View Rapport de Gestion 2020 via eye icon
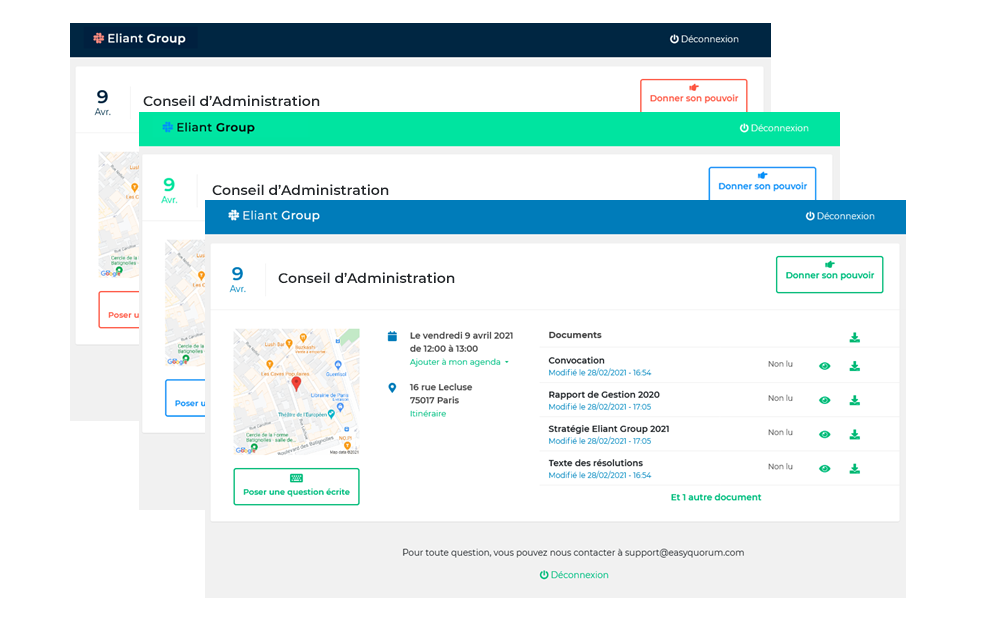This screenshot has width=1006, height=643. (x=824, y=400)
